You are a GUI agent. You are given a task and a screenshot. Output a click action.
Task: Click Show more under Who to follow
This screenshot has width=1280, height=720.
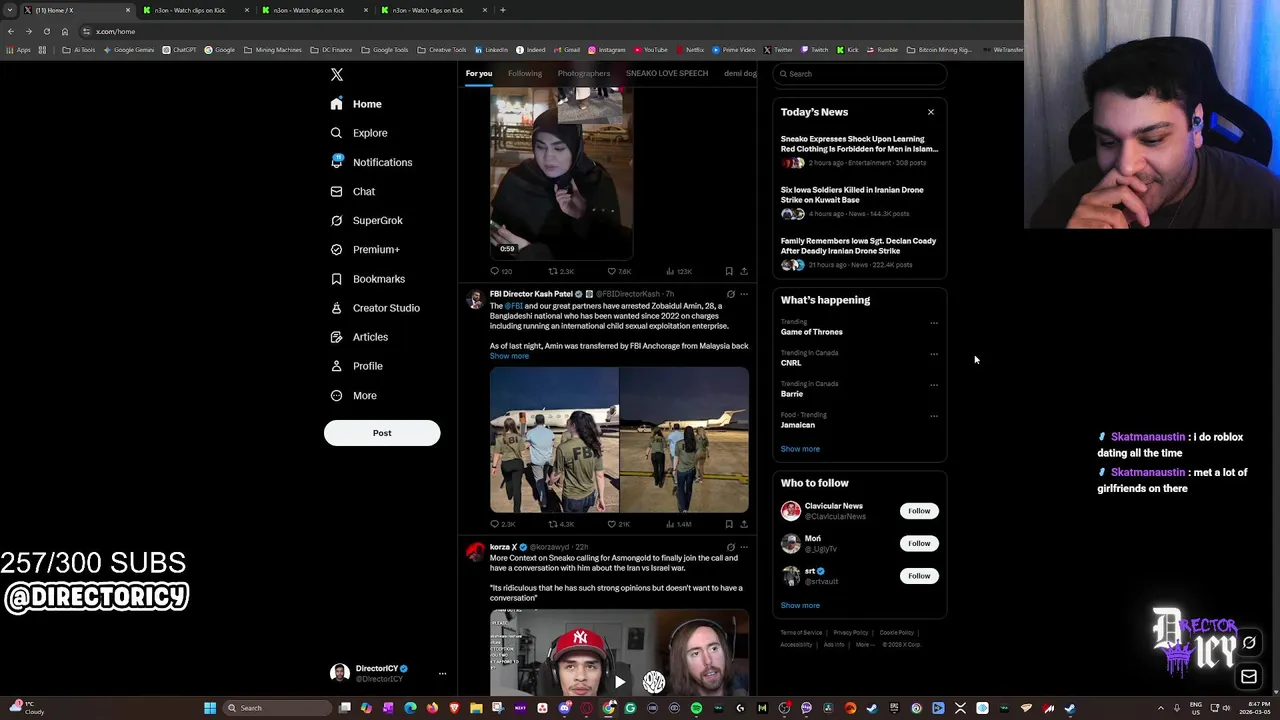point(800,605)
